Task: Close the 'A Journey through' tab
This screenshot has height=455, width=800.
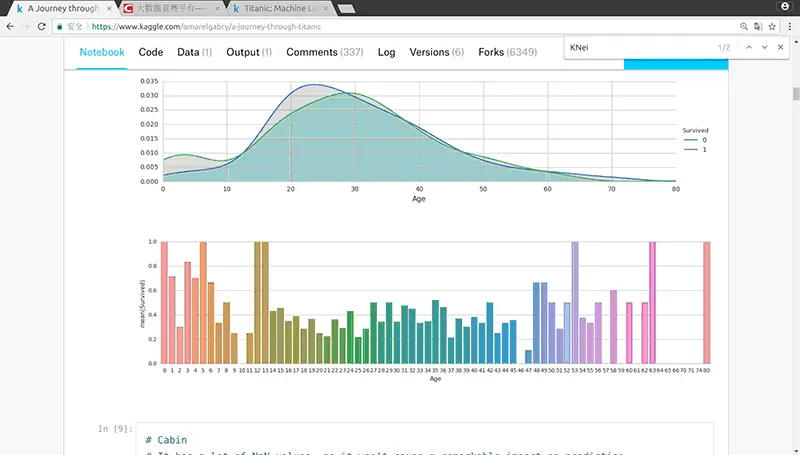Action: [109, 9]
